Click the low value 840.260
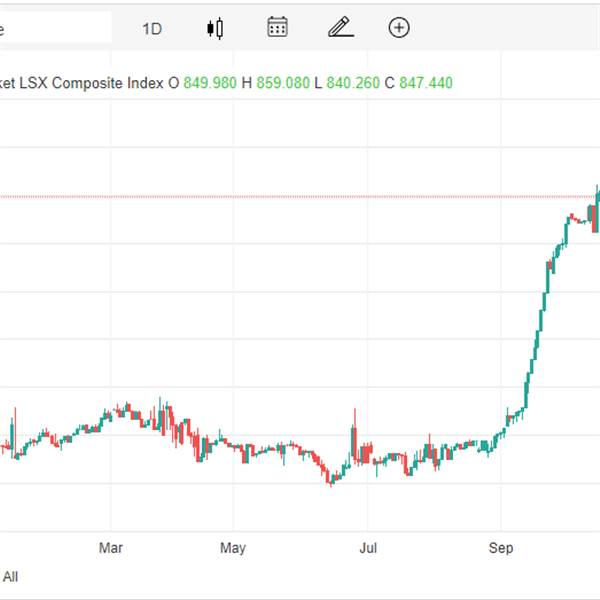The image size is (600, 600). 353,83
